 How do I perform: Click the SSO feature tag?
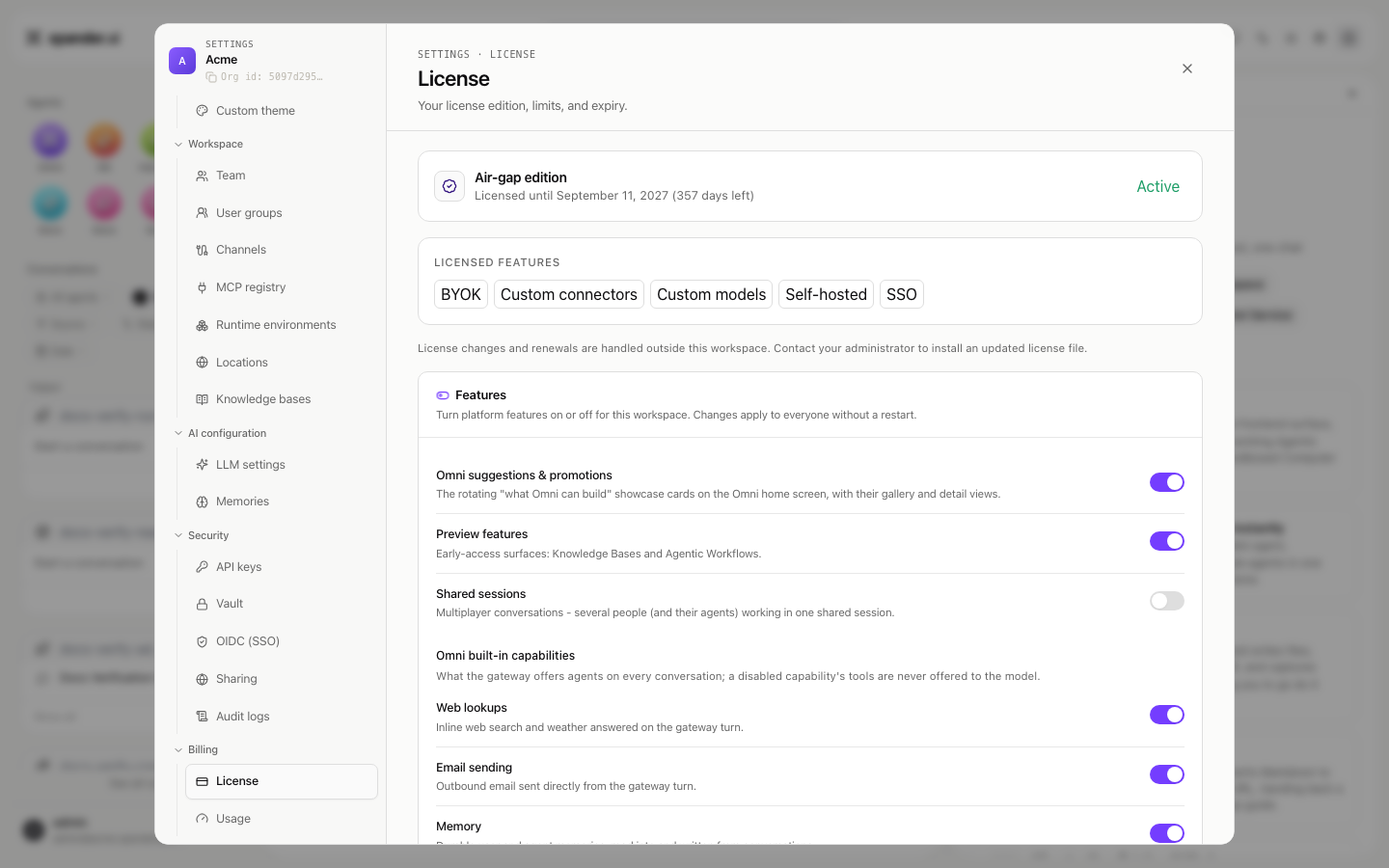click(902, 294)
